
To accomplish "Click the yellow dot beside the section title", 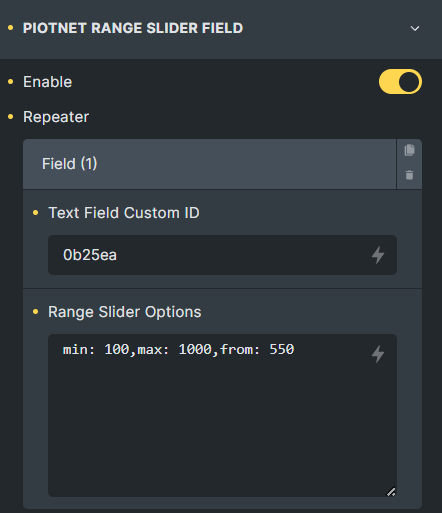I will [11, 28].
